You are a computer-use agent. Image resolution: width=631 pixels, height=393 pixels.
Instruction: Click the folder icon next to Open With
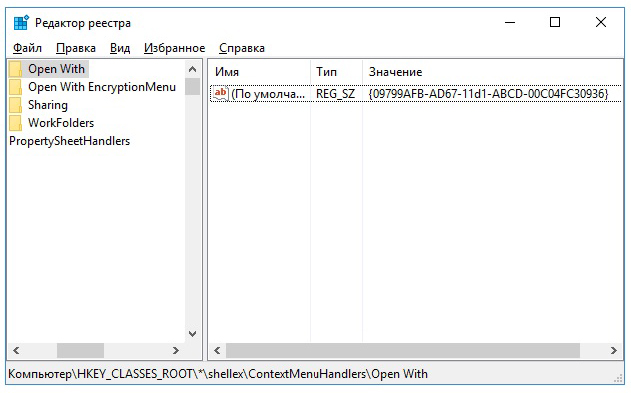coord(16,69)
